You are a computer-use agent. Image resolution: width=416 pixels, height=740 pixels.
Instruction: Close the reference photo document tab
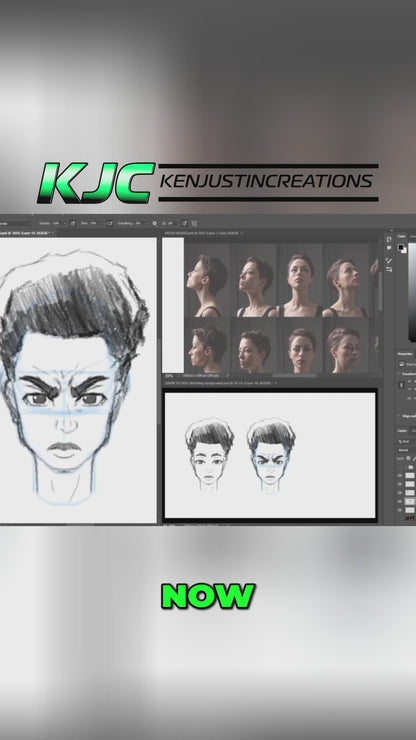[x=241, y=233]
